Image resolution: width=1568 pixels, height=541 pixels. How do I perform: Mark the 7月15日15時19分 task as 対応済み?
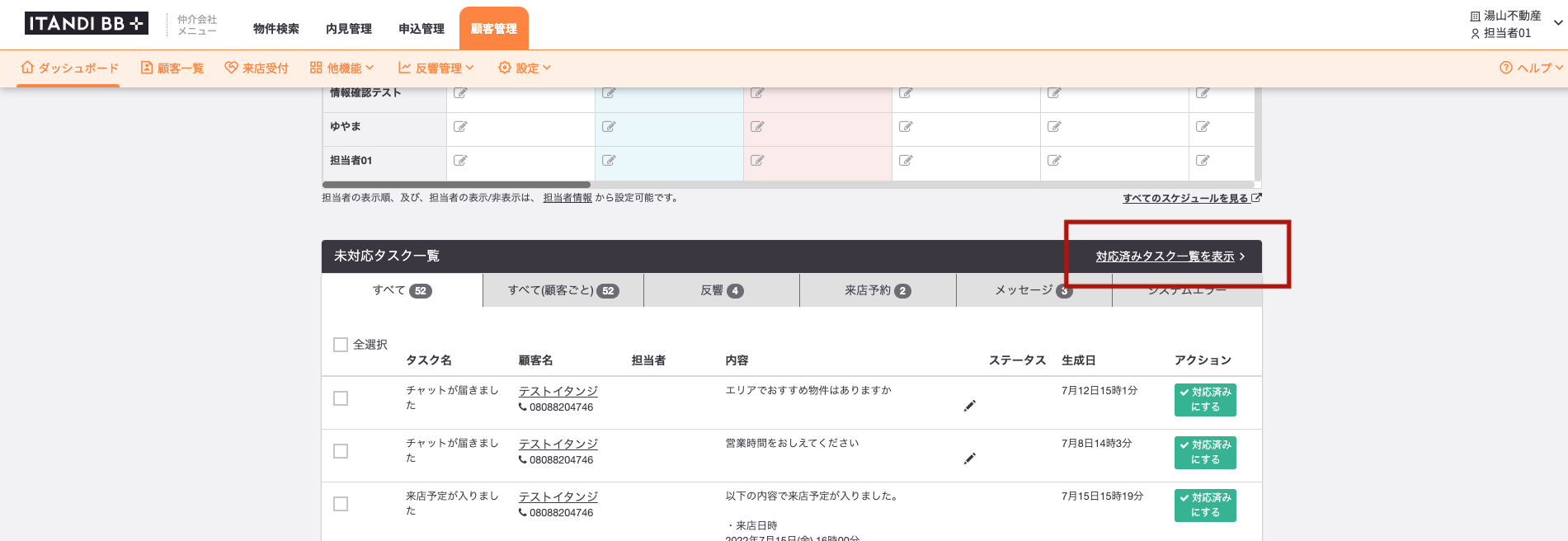1205,506
